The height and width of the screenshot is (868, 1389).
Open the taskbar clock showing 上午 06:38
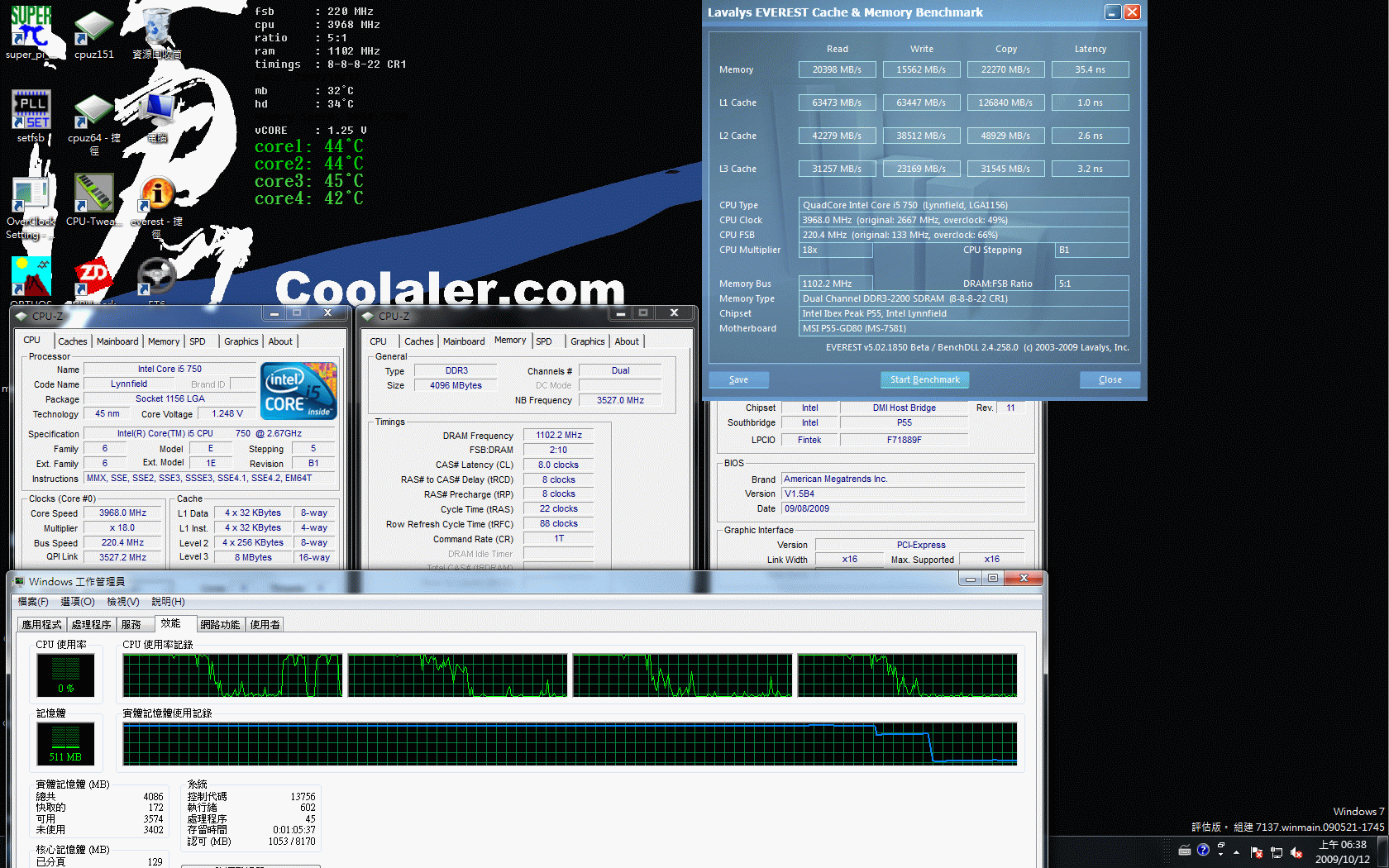[1343, 852]
